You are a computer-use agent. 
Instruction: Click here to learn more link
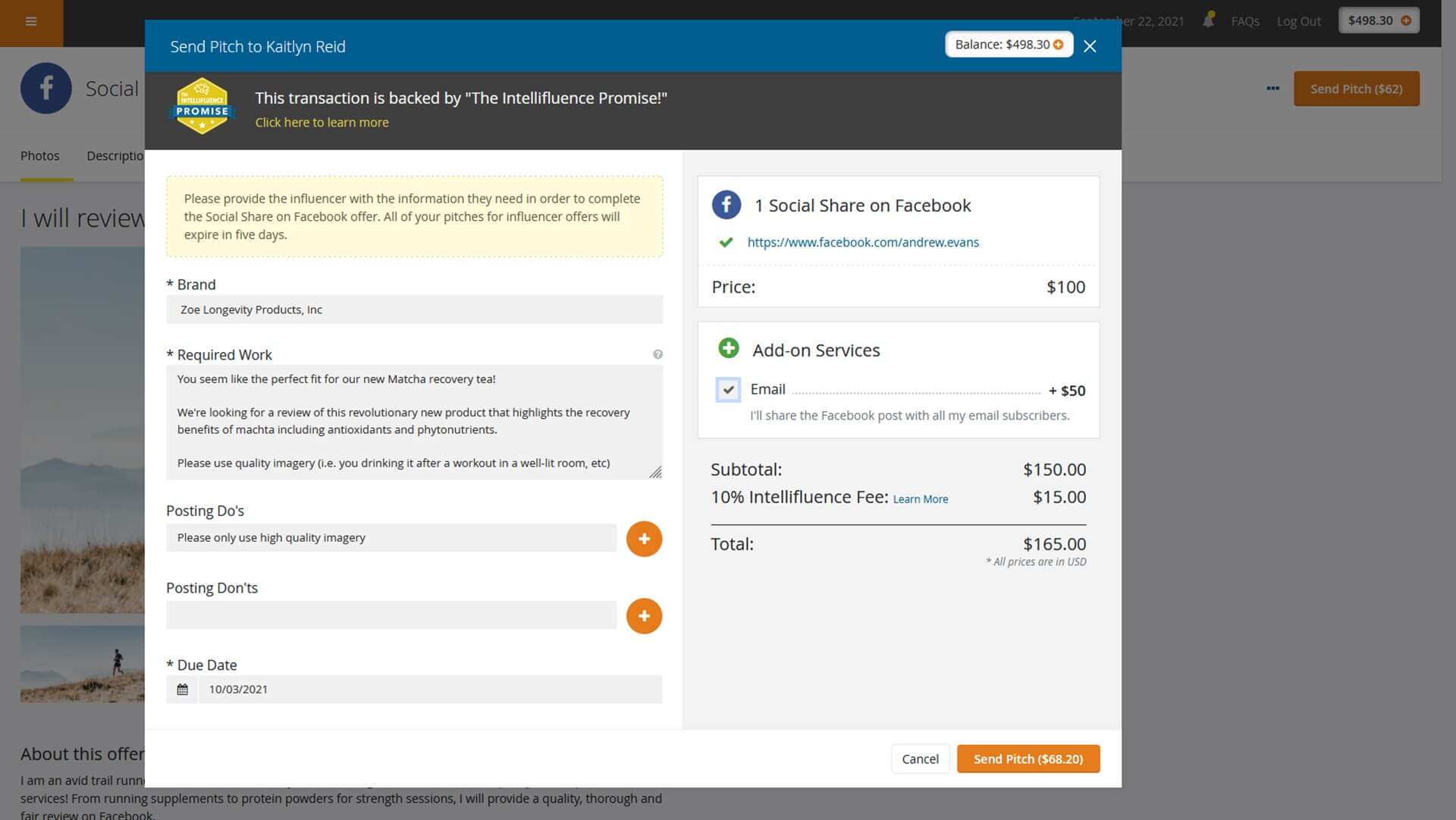point(322,122)
